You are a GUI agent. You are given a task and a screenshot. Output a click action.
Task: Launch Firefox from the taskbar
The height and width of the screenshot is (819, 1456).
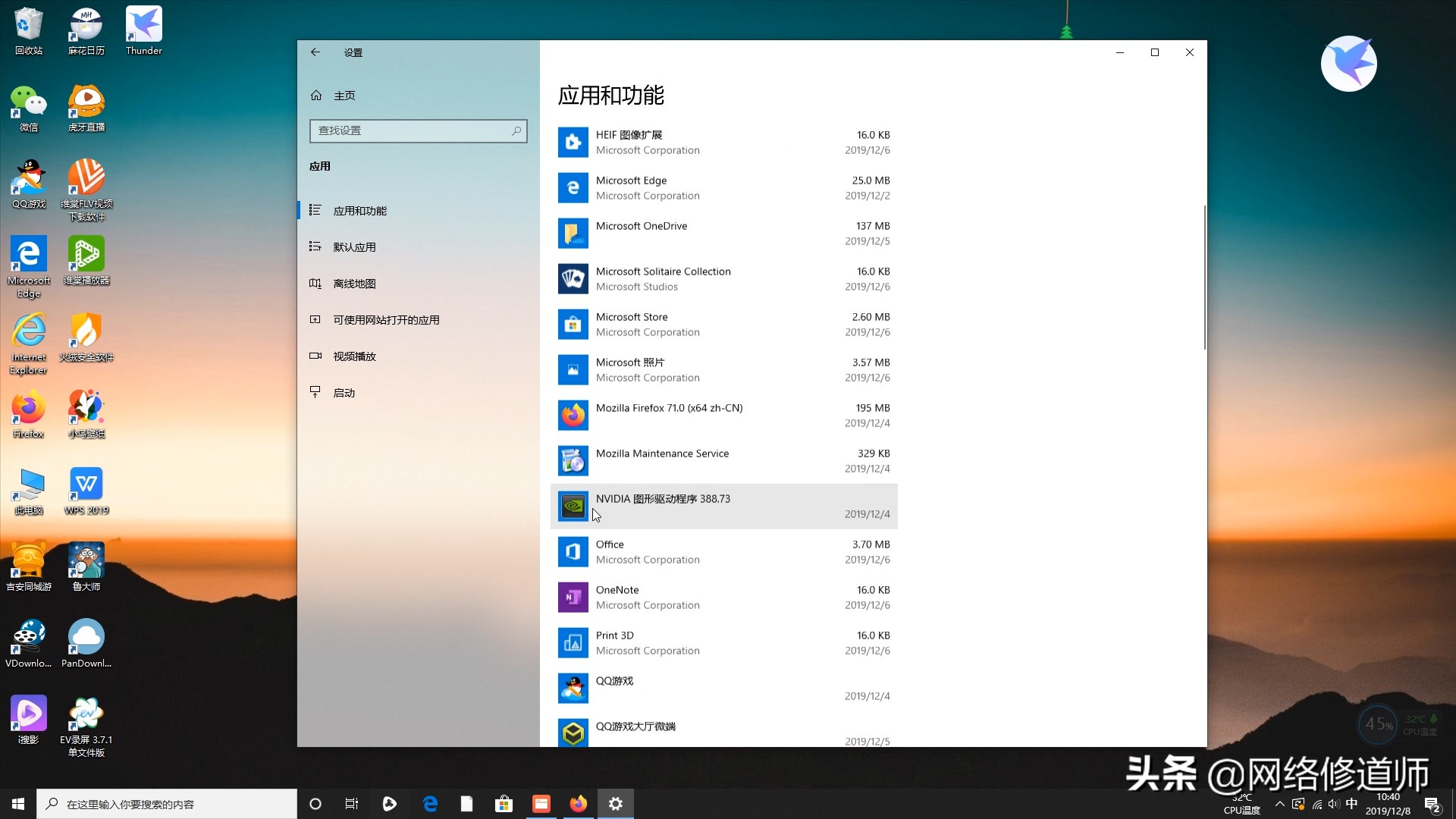579,803
